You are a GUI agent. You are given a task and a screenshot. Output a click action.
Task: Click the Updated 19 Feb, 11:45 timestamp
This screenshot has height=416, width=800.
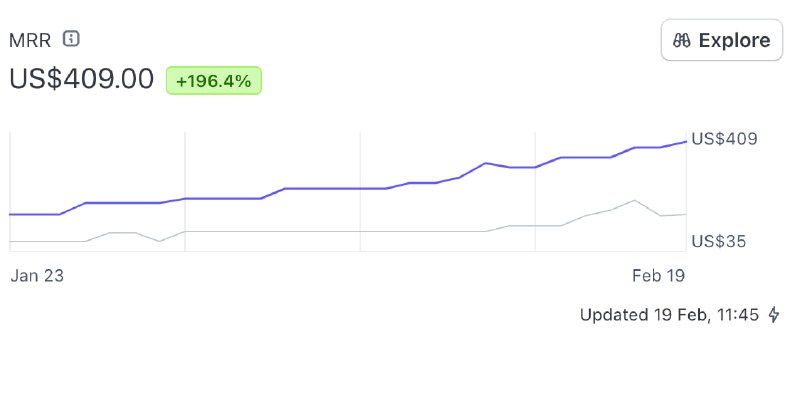tap(669, 314)
